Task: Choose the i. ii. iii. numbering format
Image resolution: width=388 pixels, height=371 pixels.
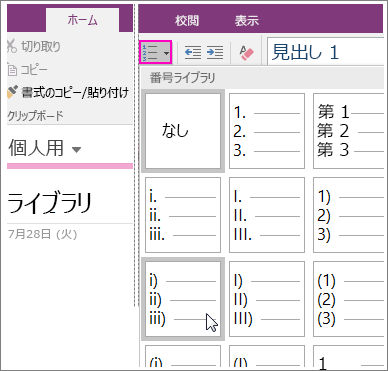Action: click(183, 215)
